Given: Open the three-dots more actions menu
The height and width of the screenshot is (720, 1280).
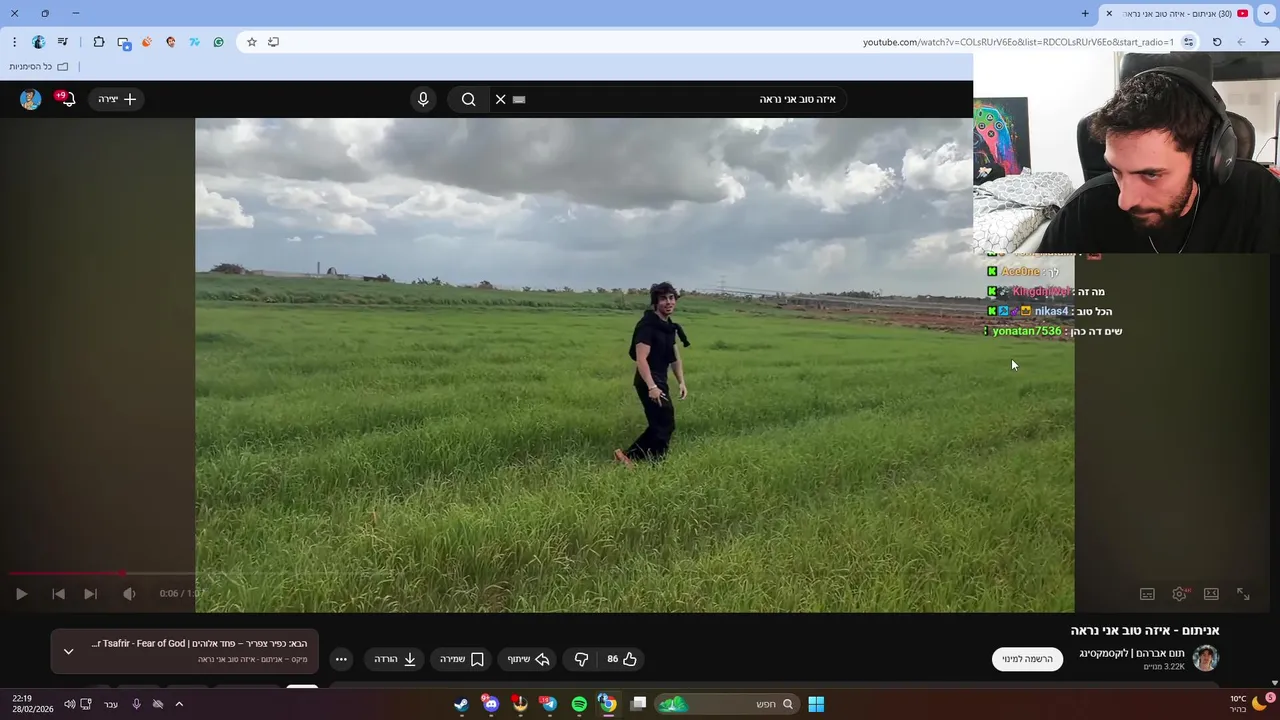Looking at the screenshot, I should click(x=341, y=659).
